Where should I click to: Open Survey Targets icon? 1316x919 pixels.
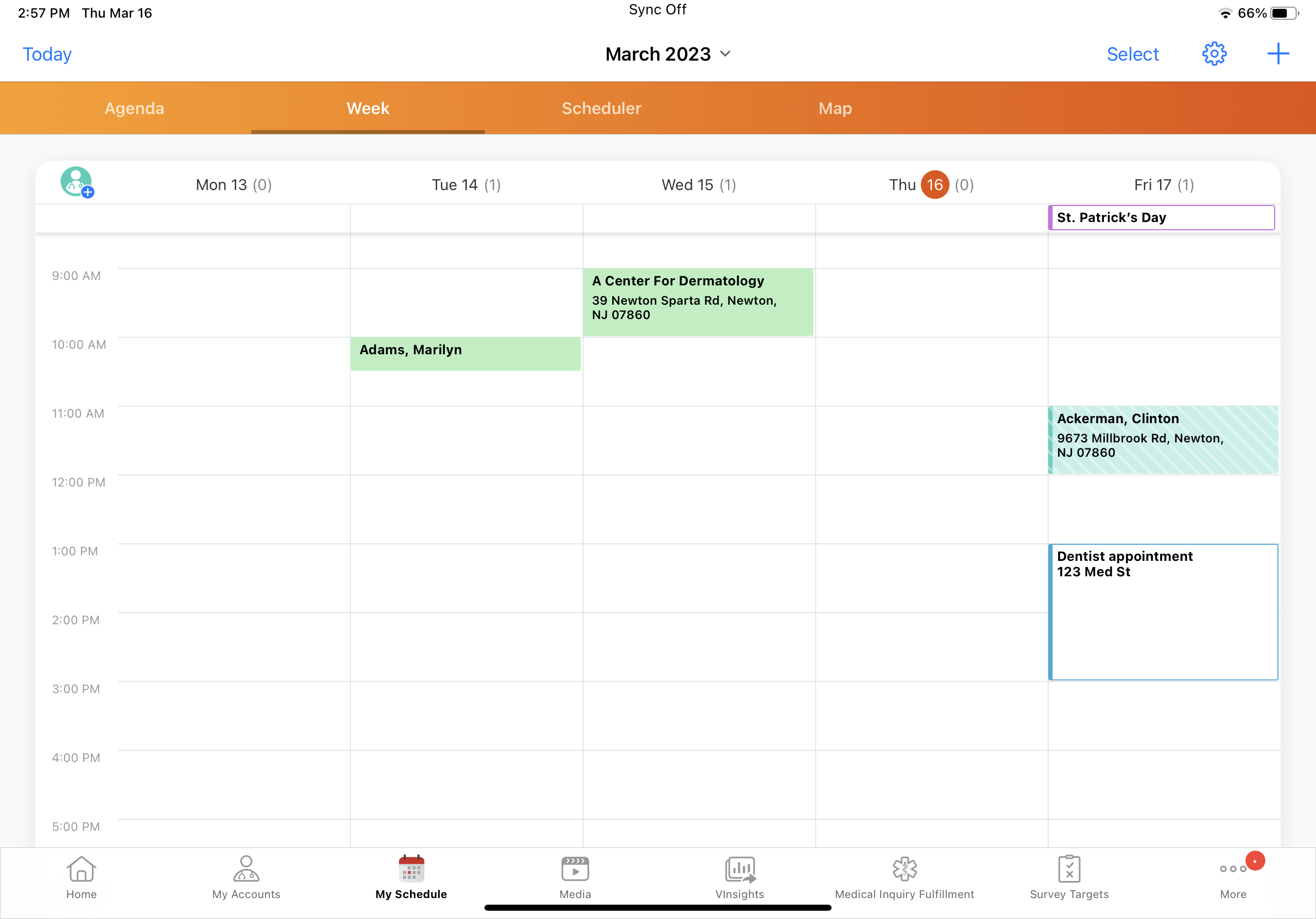pos(1069,877)
